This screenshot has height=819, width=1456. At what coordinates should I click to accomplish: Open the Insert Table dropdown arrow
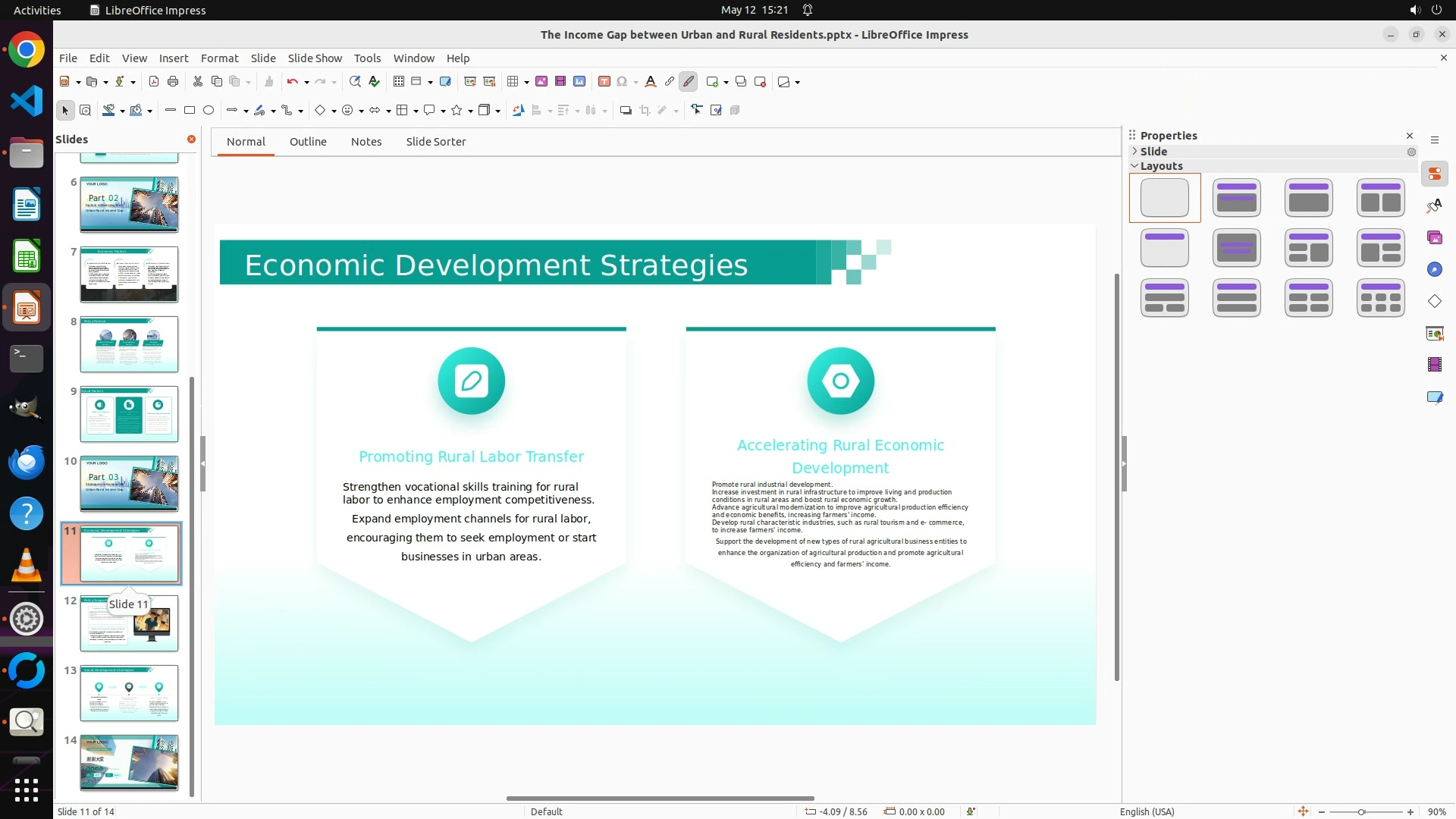[526, 82]
